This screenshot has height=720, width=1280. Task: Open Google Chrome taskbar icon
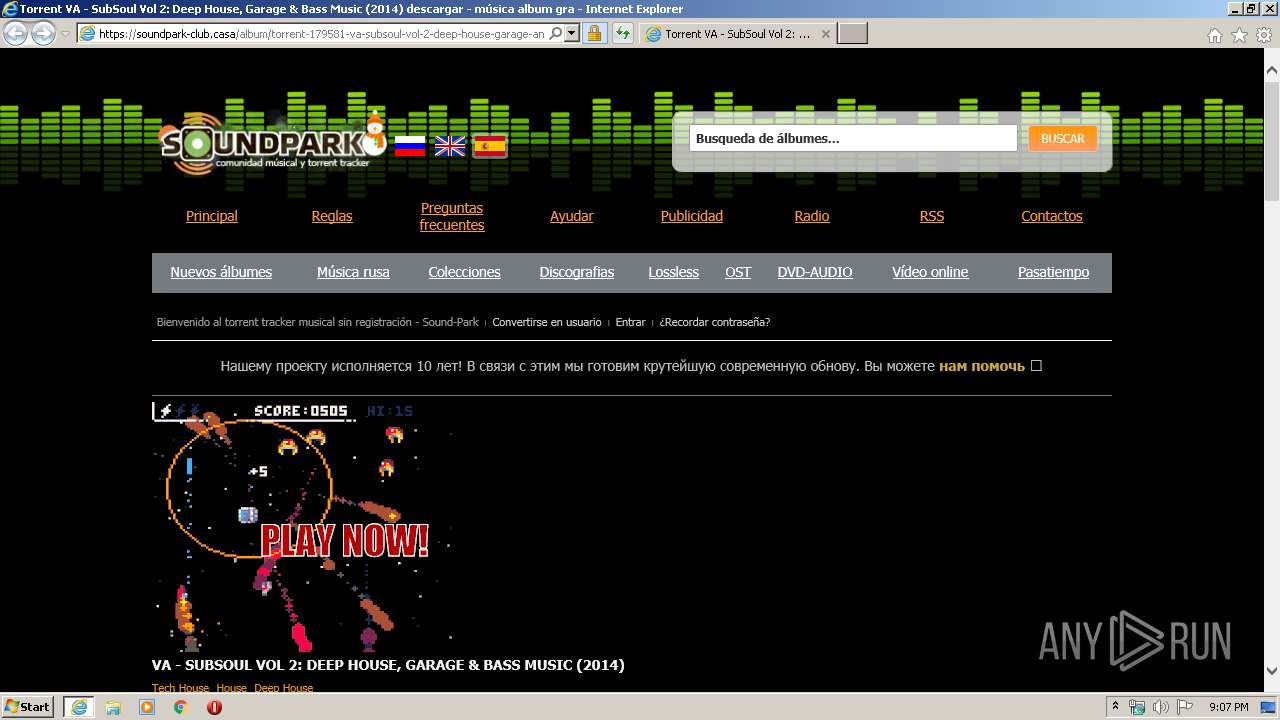181,707
